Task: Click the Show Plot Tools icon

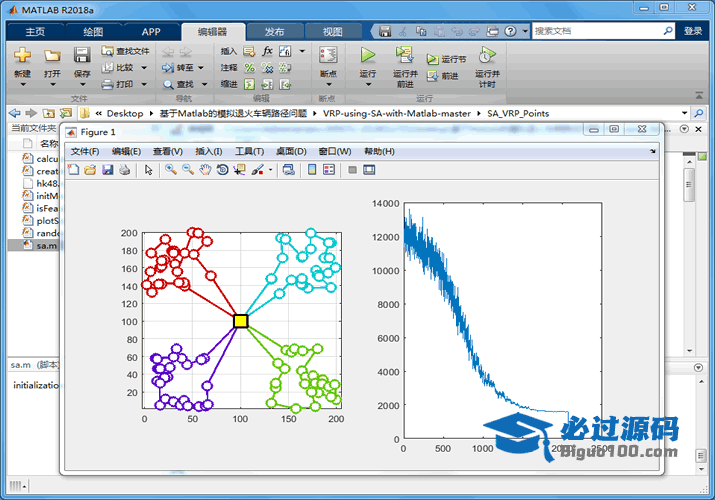Action: point(369,170)
